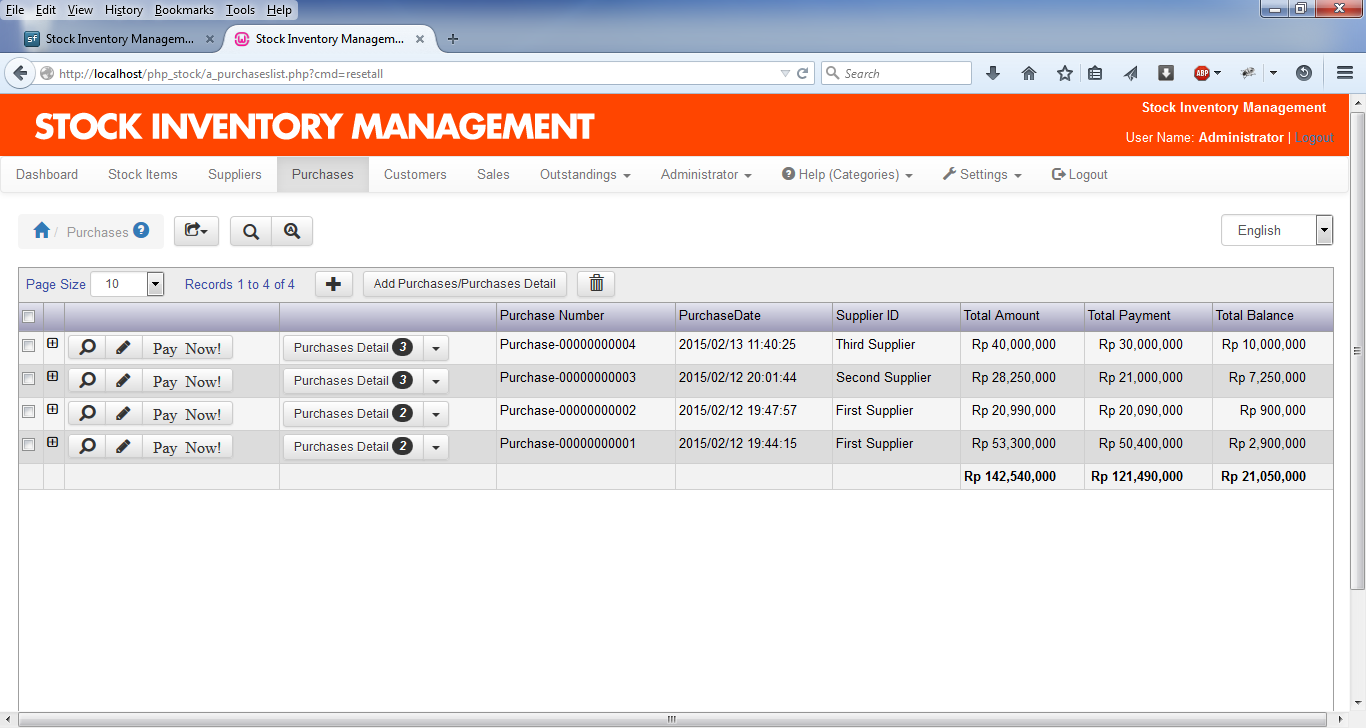View record Purchase-00000000003 magnifier icon
Viewport: 1366px width, 728px height.
(87, 381)
